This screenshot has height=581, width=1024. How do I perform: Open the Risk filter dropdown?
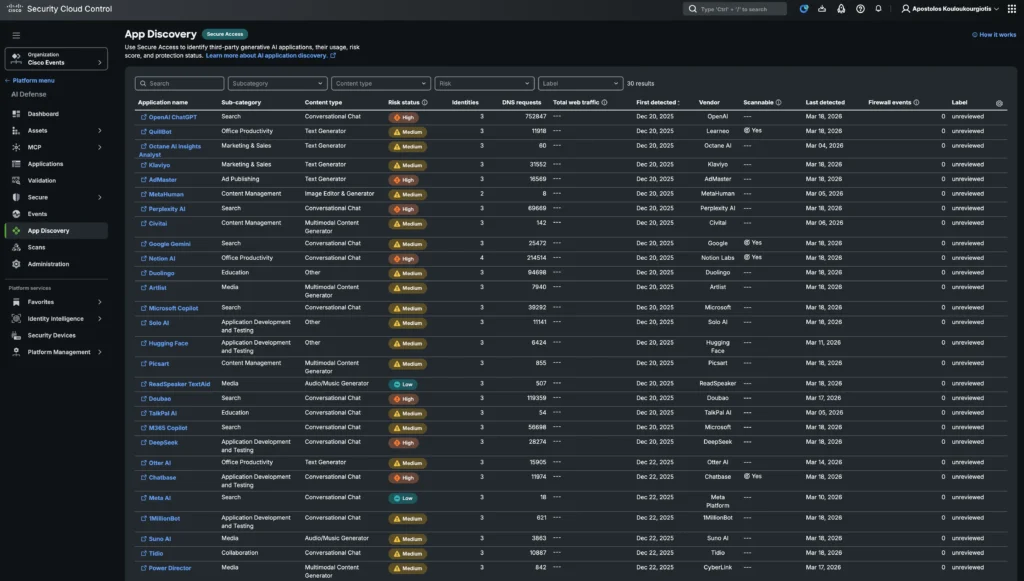(x=484, y=84)
